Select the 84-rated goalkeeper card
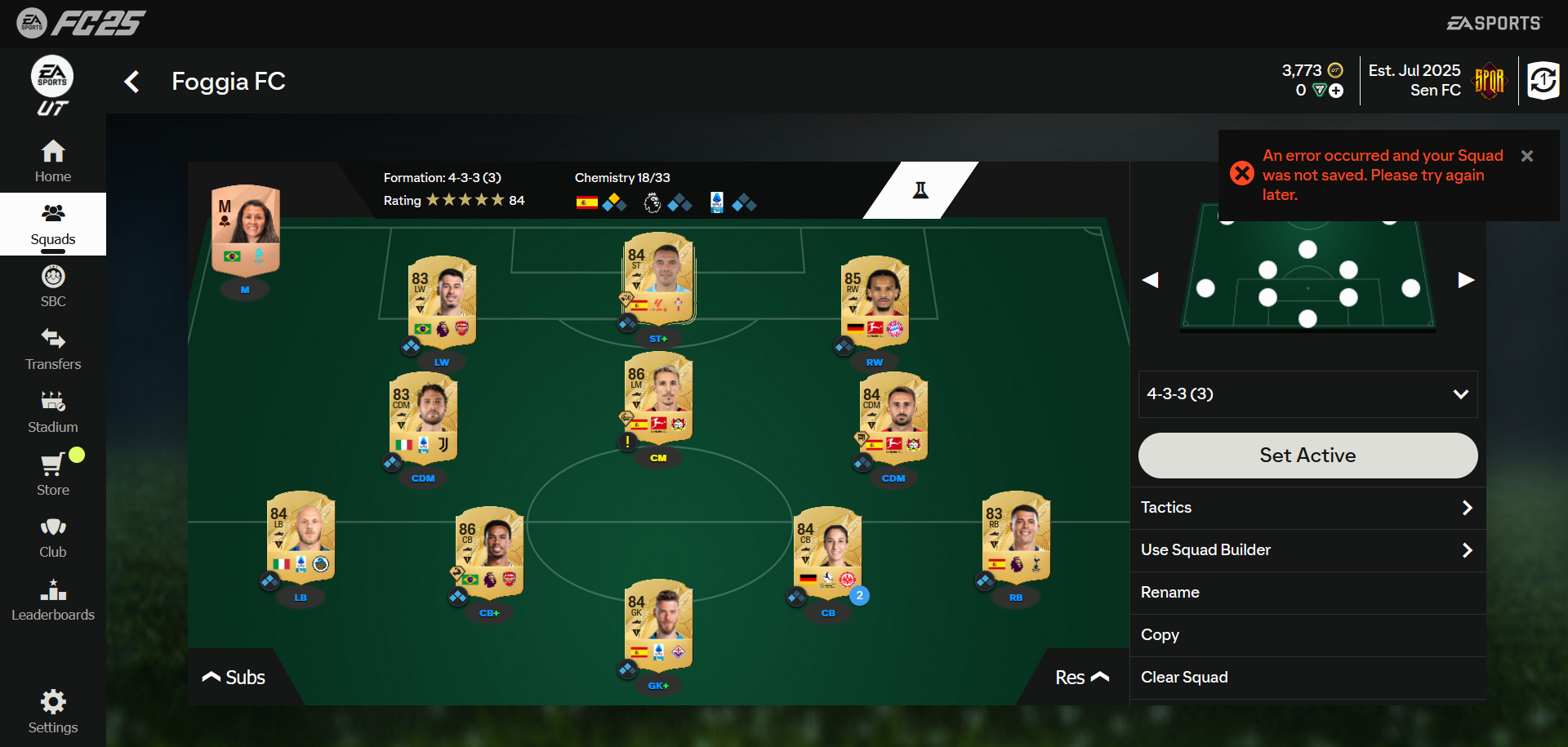 pos(659,625)
